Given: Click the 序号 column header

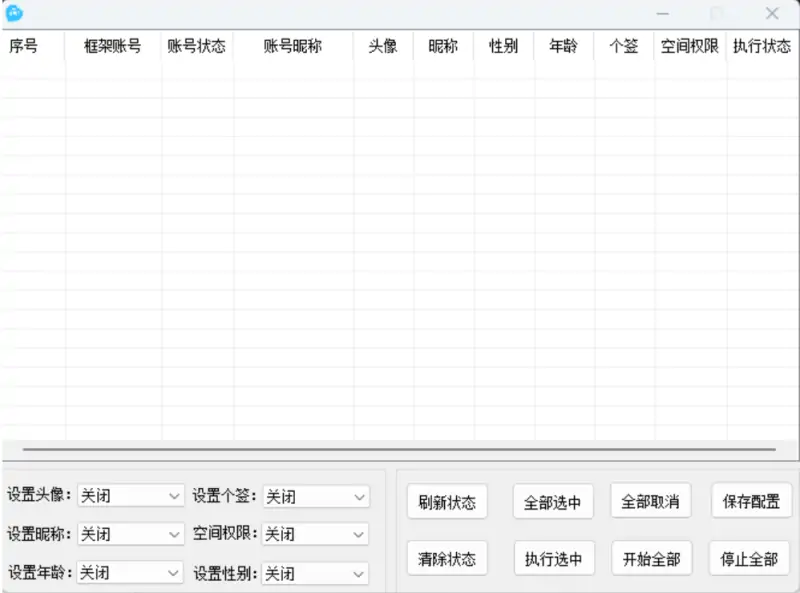Looking at the screenshot, I should (24, 45).
